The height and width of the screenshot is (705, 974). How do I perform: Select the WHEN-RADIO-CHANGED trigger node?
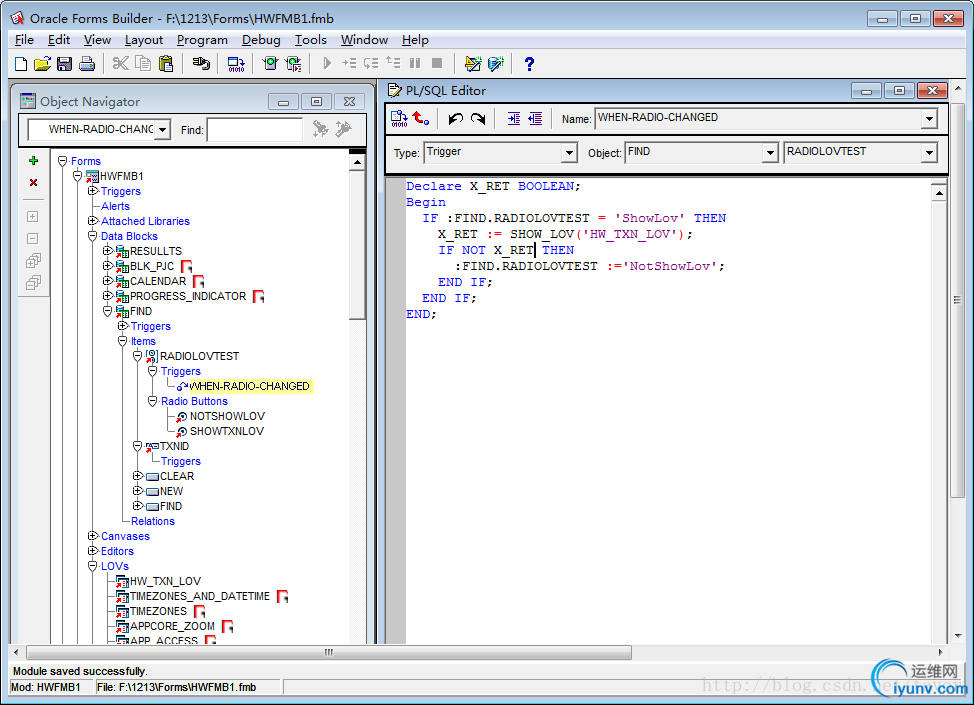tap(249, 386)
